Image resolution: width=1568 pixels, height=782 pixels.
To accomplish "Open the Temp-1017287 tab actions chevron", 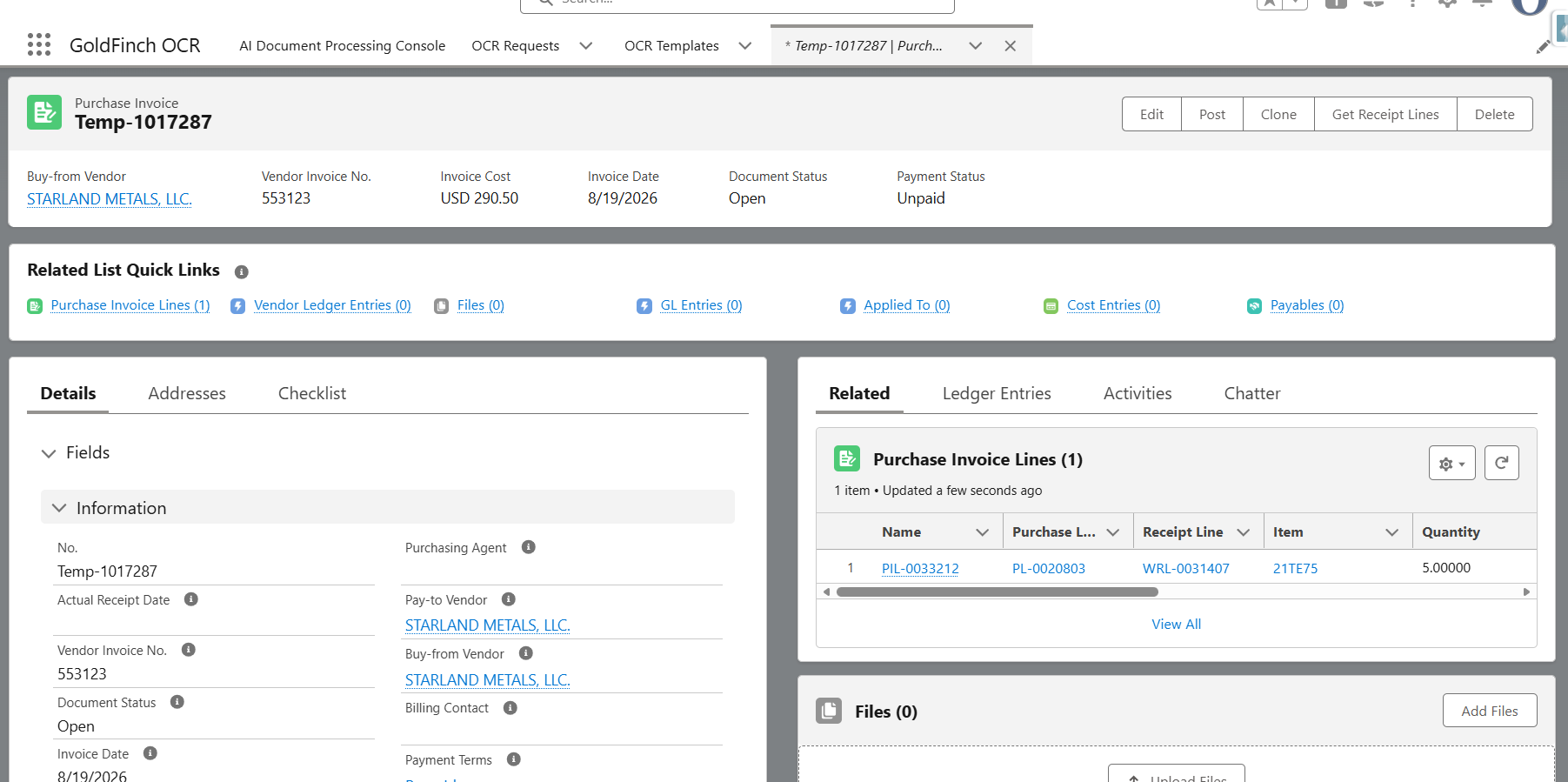I will coord(975,46).
